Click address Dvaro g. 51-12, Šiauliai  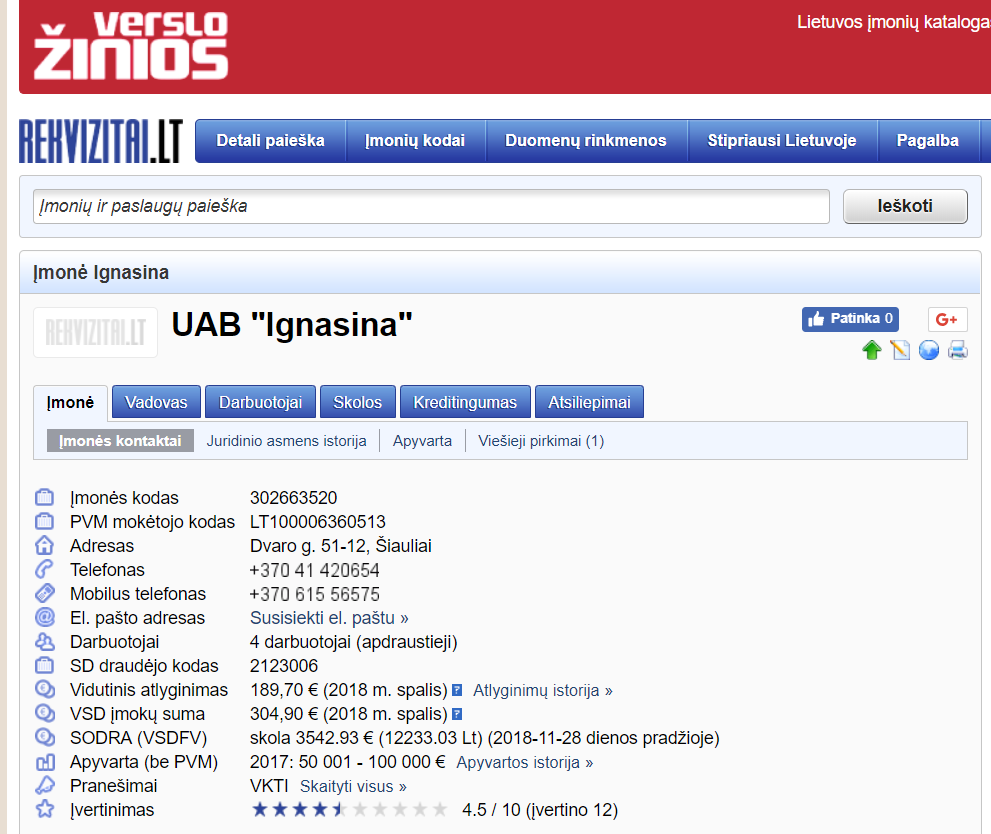(341, 546)
